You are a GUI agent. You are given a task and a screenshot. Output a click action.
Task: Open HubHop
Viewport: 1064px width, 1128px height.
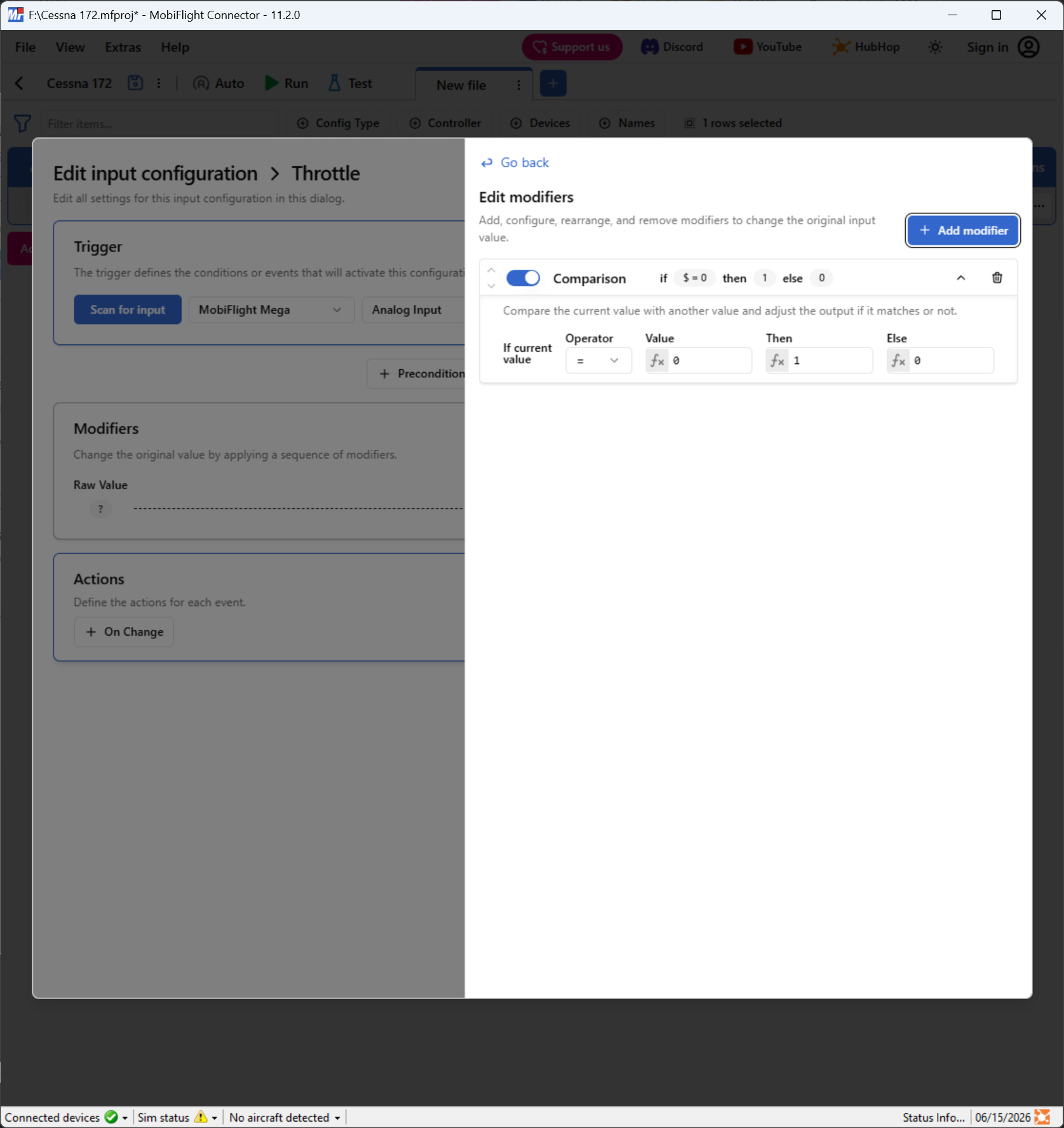click(x=866, y=47)
